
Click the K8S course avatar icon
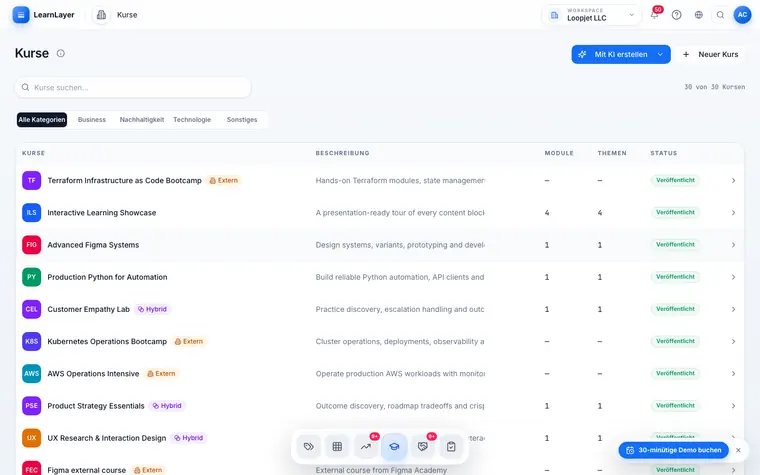[32, 341]
